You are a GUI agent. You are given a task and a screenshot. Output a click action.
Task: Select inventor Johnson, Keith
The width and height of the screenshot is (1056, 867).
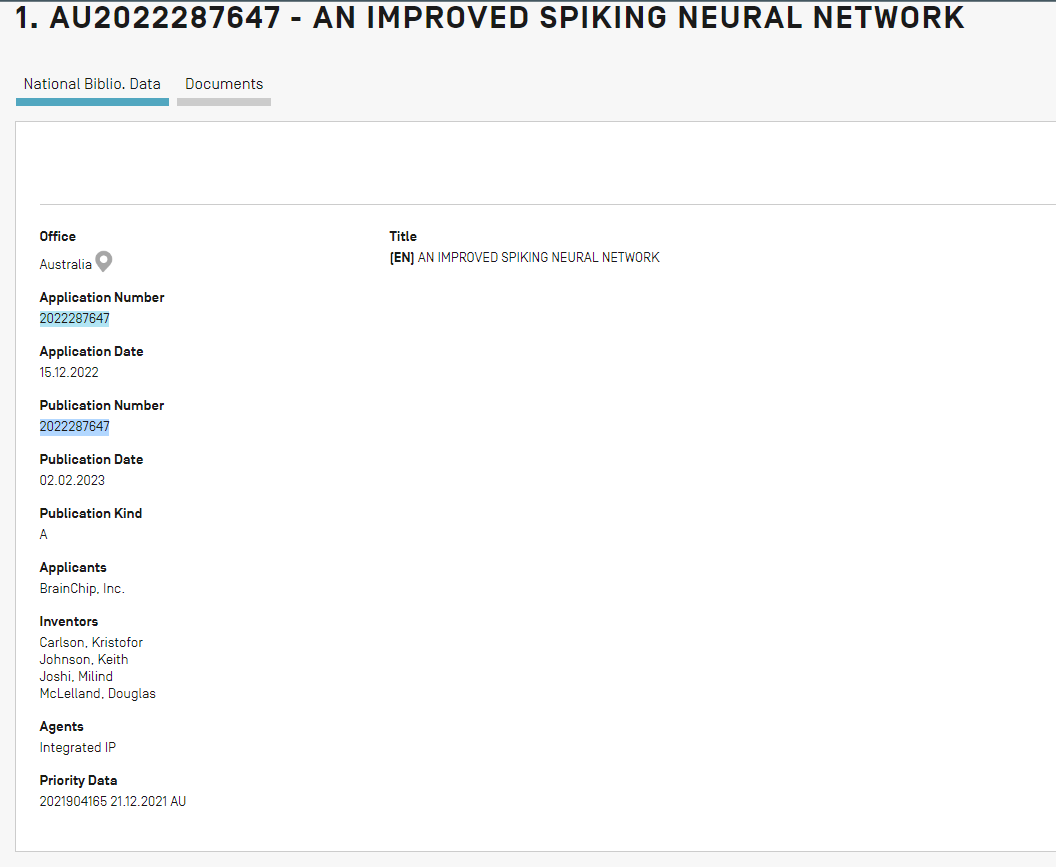point(84,660)
